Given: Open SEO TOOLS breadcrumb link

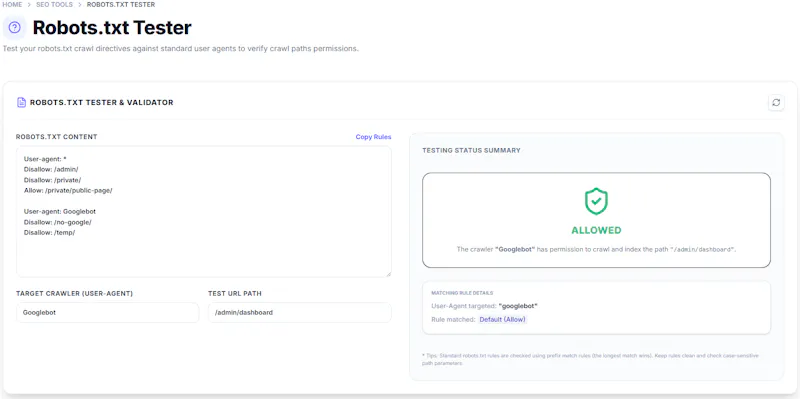Looking at the screenshot, I should coord(54,5).
